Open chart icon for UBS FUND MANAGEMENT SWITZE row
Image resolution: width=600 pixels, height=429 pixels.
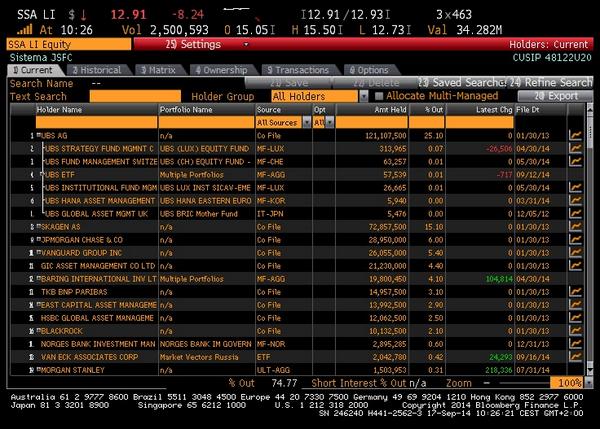[x=575, y=161]
